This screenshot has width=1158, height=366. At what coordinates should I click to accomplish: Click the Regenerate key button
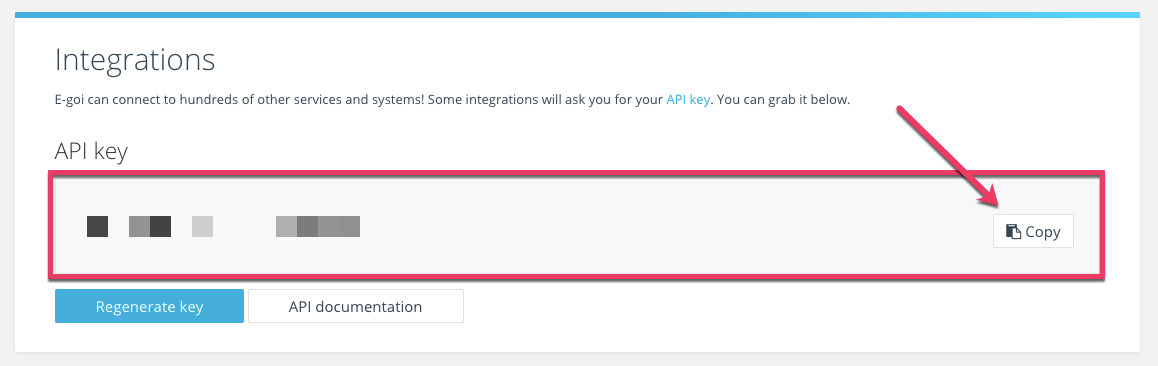coord(149,306)
